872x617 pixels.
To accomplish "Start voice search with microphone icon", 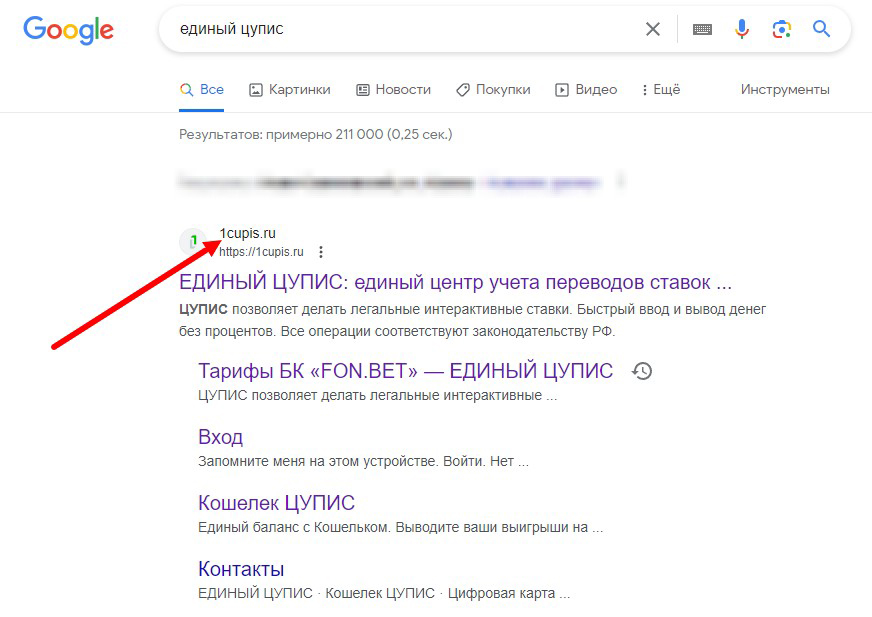I will coord(742,29).
